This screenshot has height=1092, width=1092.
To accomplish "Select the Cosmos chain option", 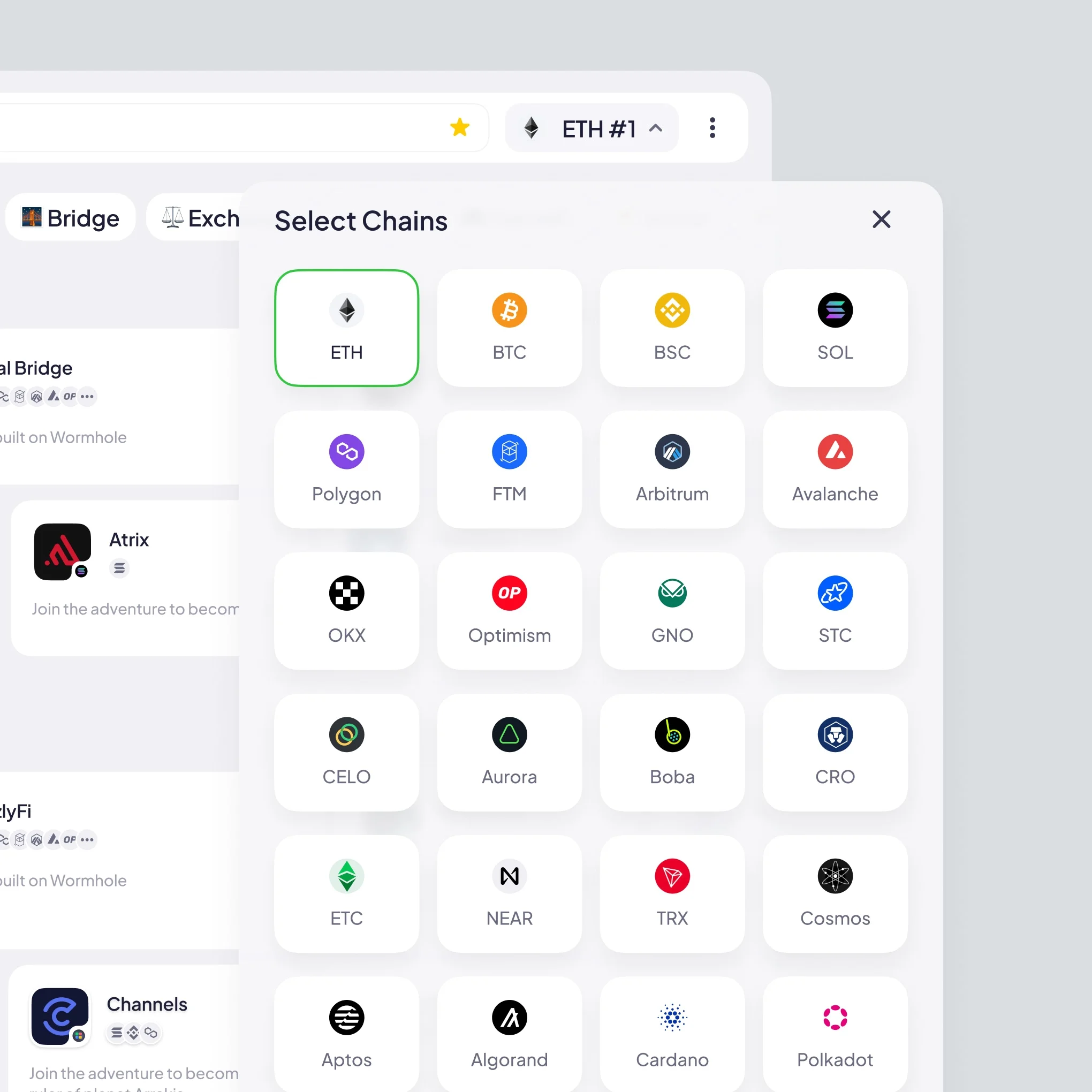I will click(x=834, y=892).
